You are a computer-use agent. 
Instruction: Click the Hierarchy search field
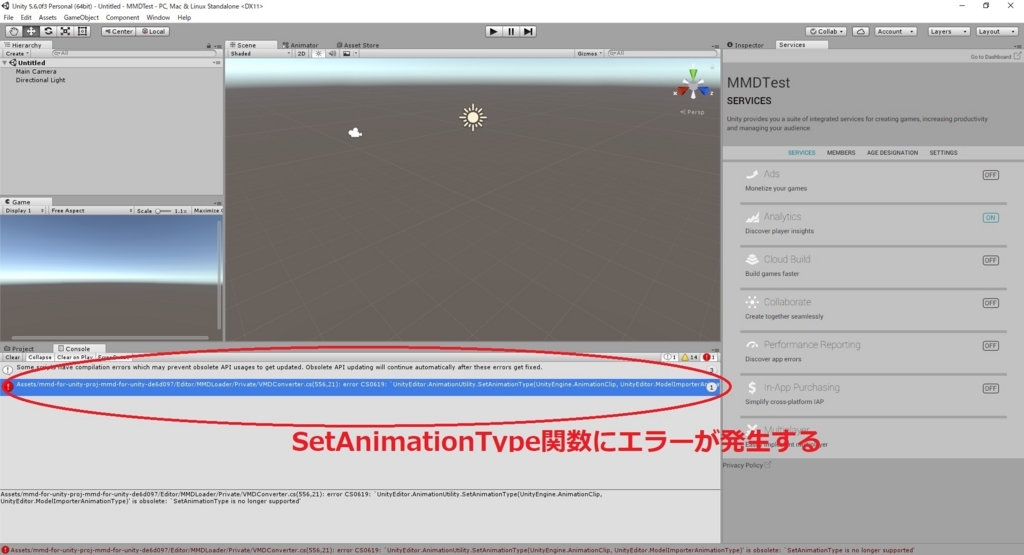tap(133, 54)
